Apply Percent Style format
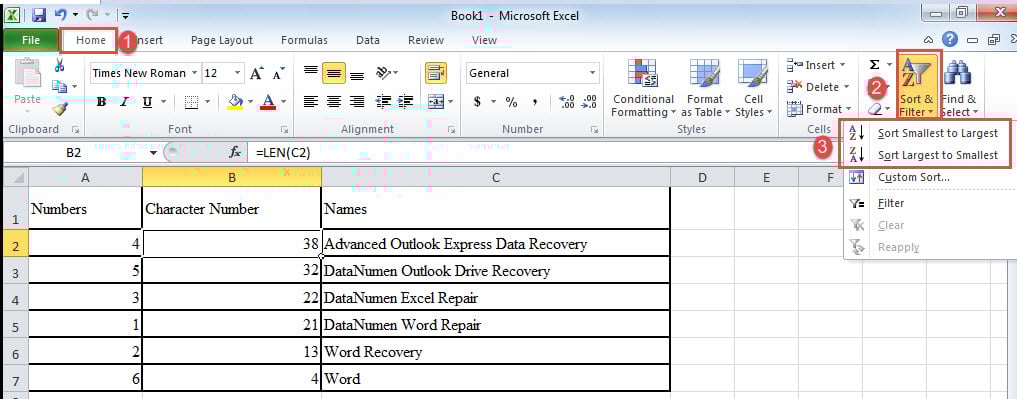The width and height of the screenshot is (1017, 399). [x=511, y=102]
